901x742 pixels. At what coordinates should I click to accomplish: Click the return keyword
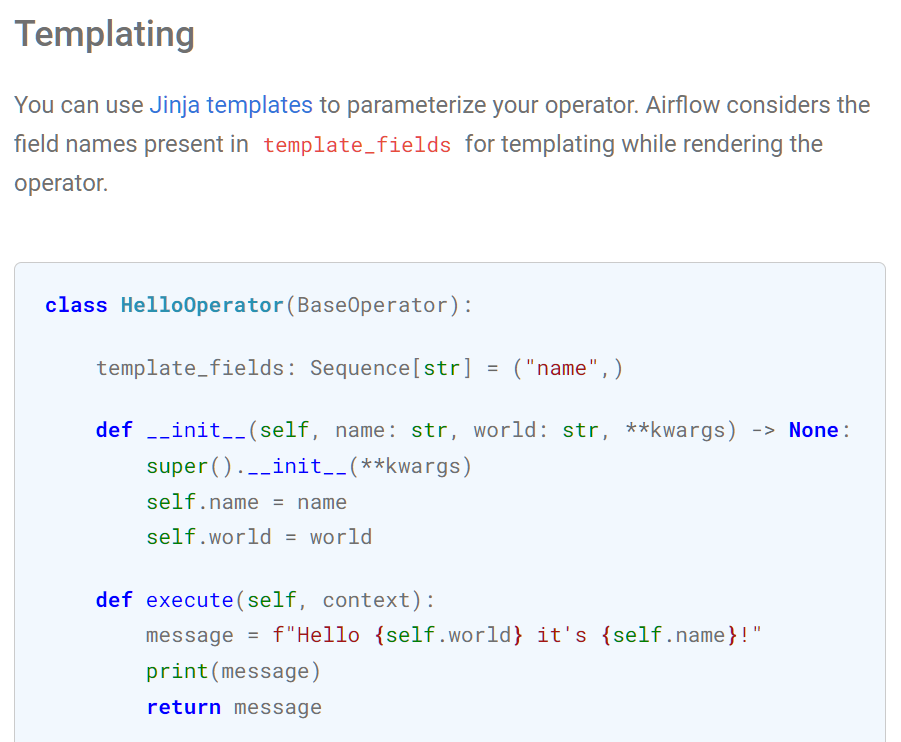tap(183, 707)
